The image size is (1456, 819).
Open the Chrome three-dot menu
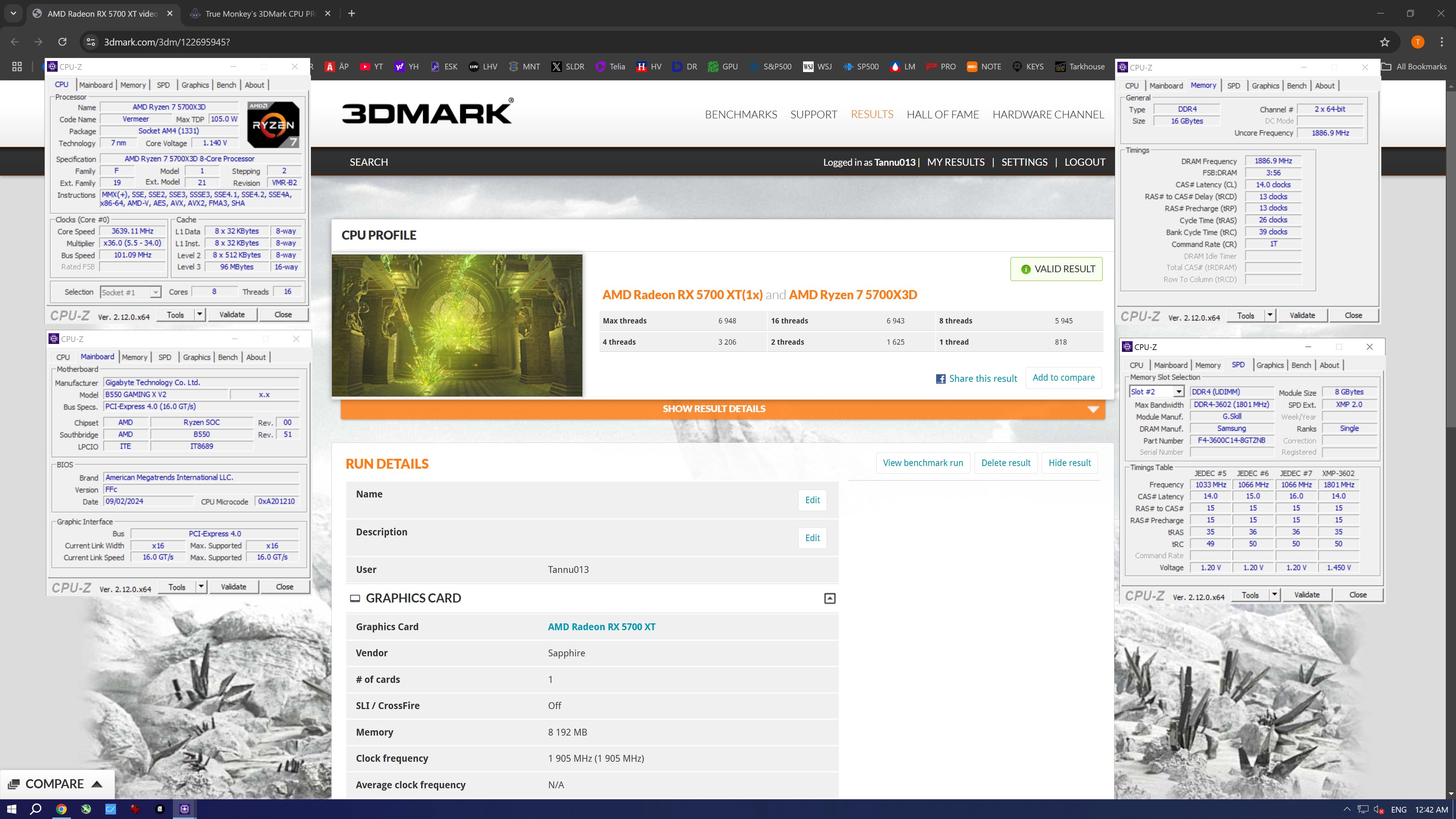[1442, 42]
